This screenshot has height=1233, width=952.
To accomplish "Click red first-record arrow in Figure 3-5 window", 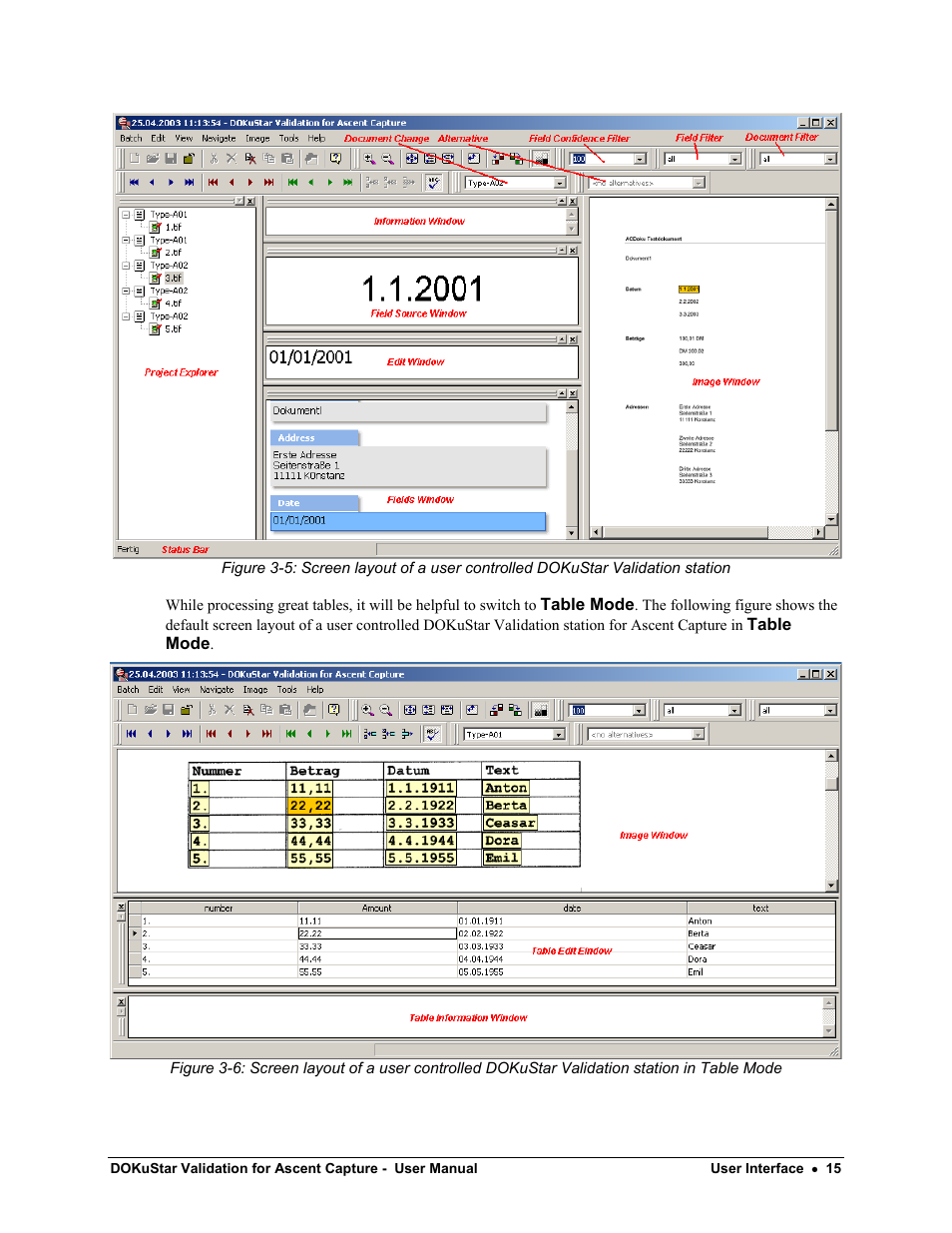I will tap(213, 183).
